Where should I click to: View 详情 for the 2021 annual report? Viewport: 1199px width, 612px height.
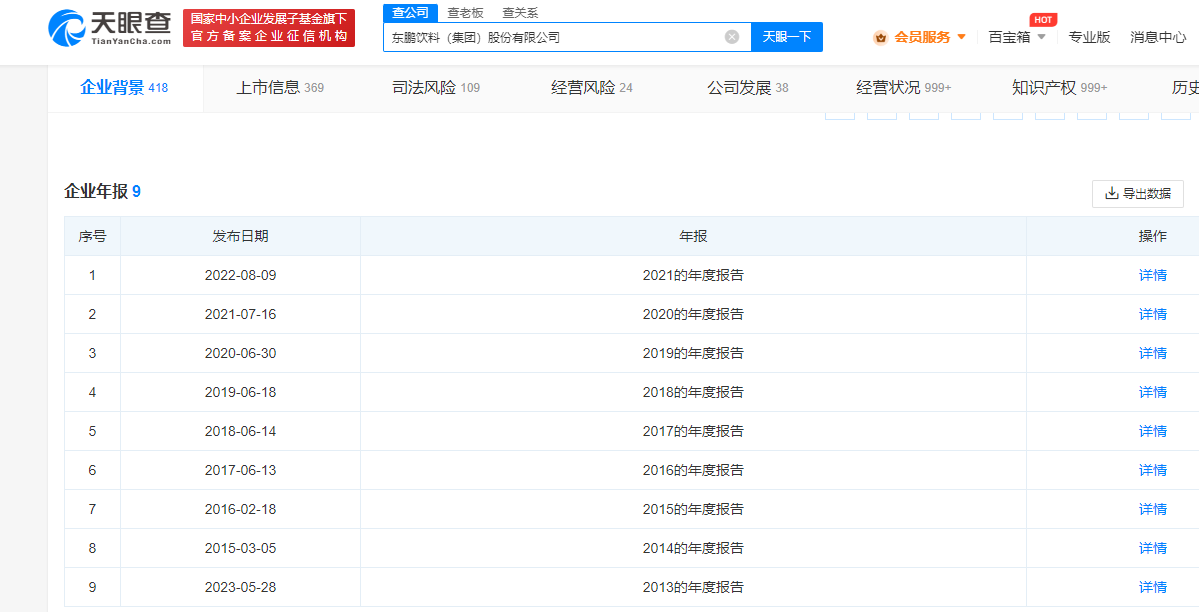coord(1152,275)
